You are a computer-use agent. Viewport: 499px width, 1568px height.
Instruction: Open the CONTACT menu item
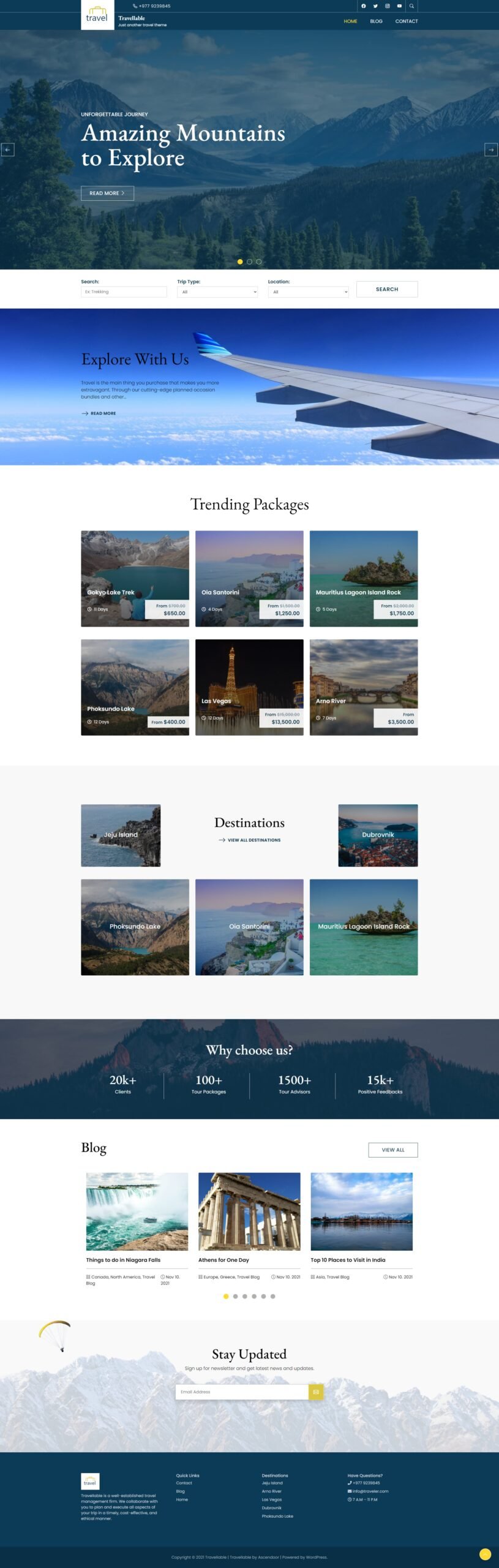[407, 21]
